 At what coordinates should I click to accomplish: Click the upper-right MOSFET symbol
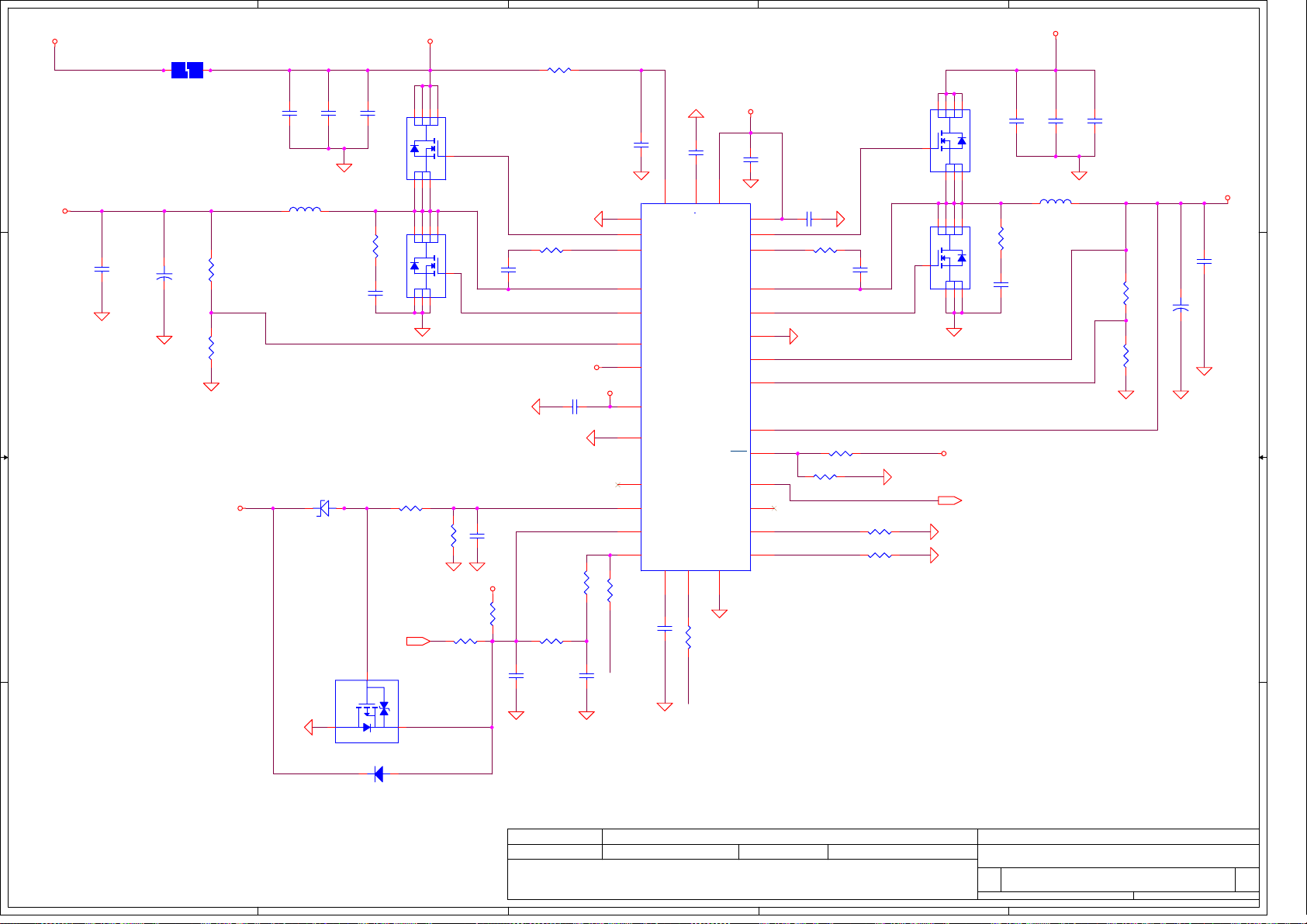click(950, 140)
